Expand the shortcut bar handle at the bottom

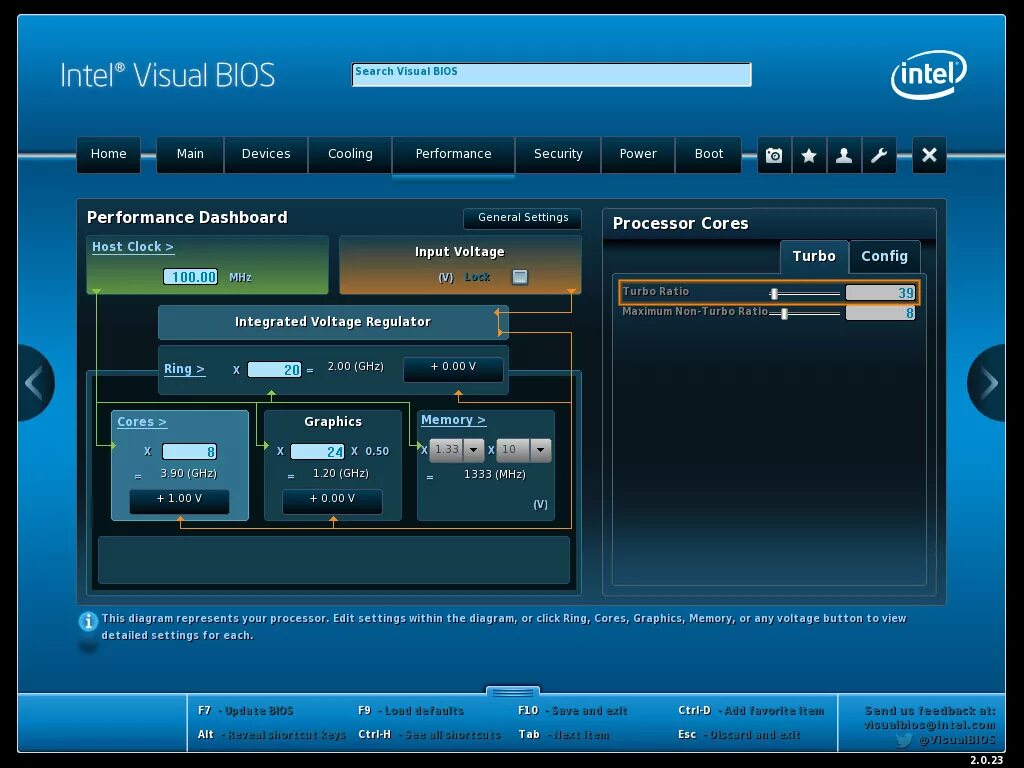[513, 691]
